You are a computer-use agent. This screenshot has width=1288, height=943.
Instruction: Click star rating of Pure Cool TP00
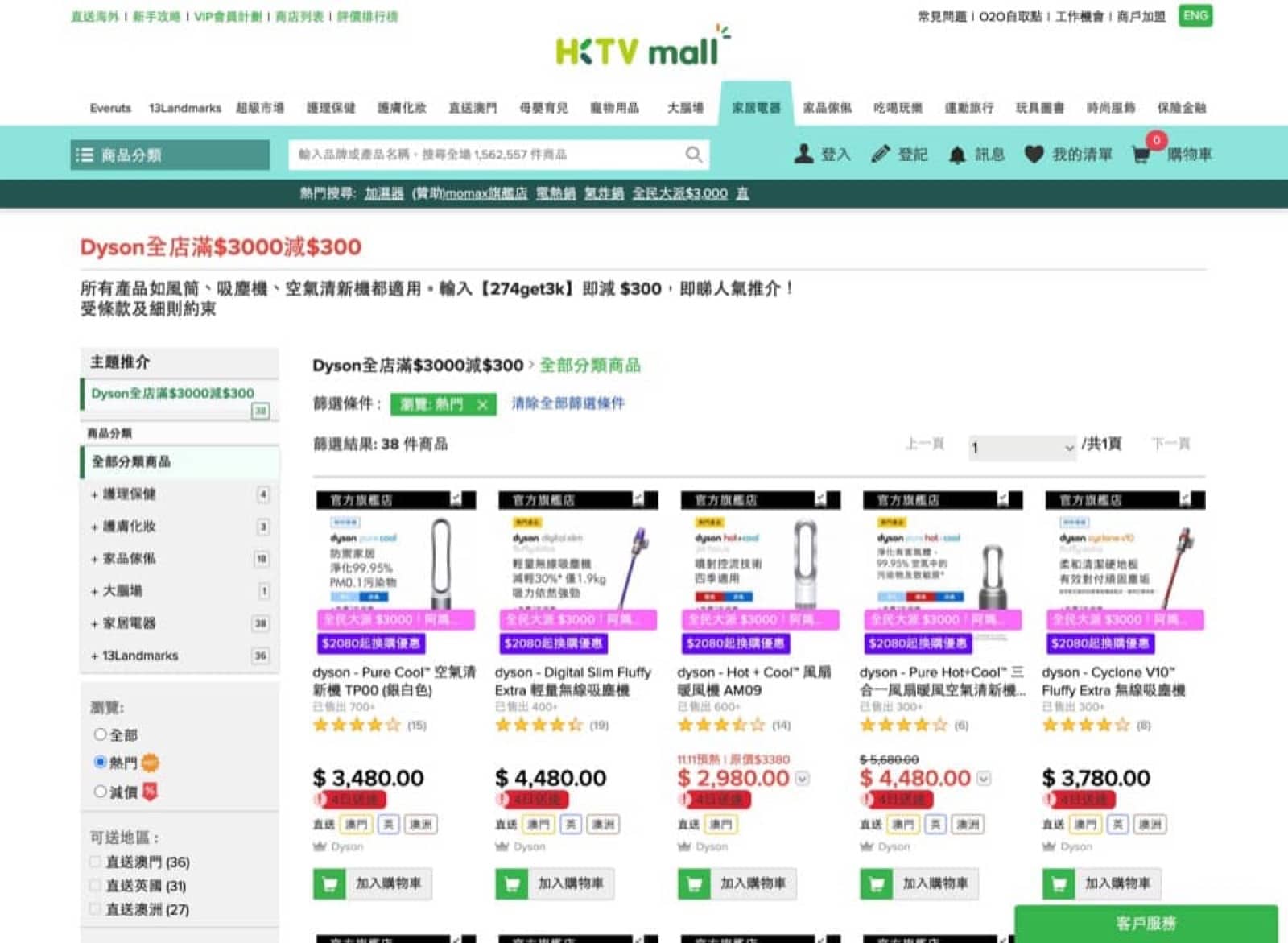(357, 725)
